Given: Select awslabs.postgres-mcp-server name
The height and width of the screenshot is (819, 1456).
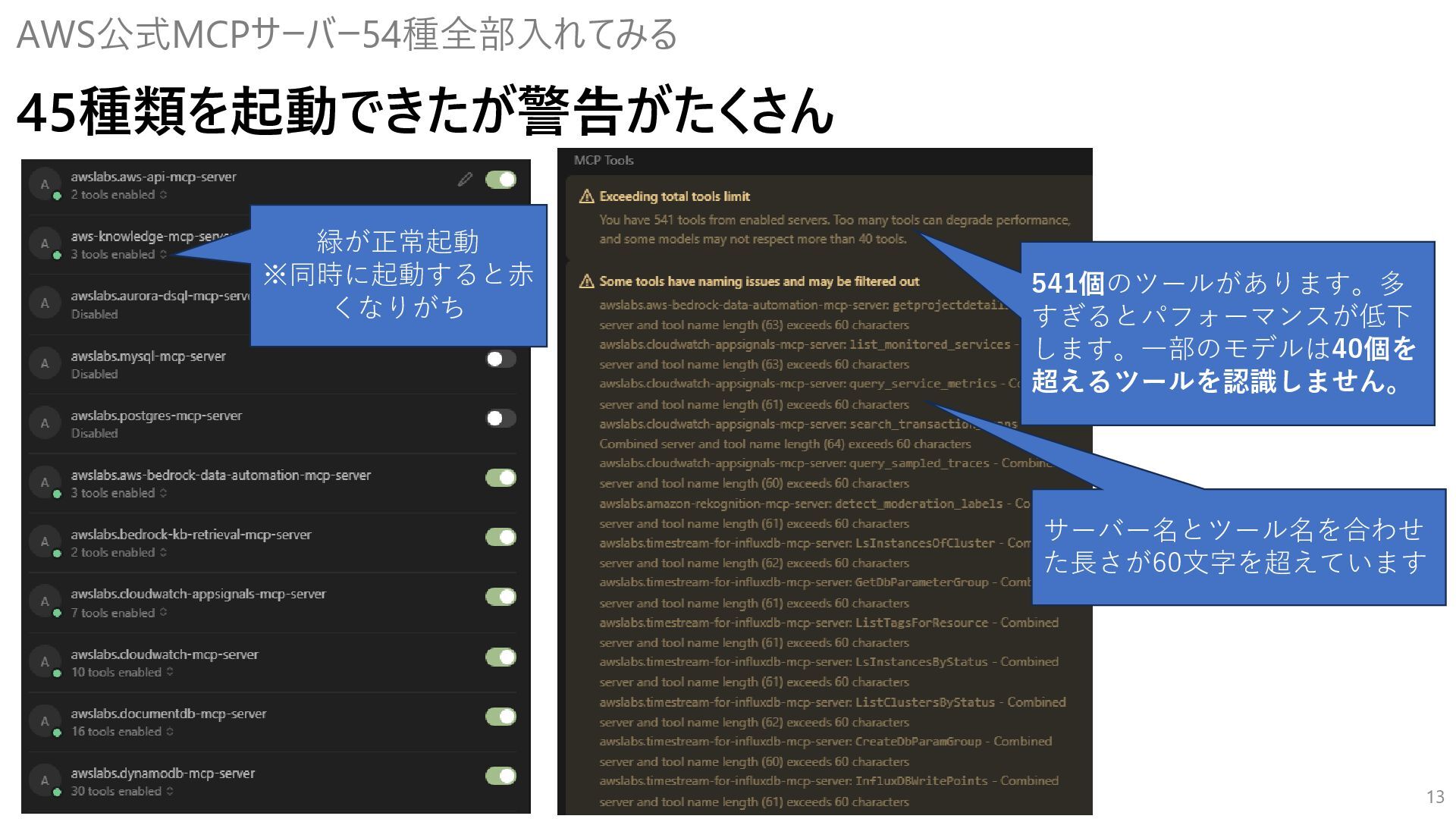Looking at the screenshot, I should 156,416.
